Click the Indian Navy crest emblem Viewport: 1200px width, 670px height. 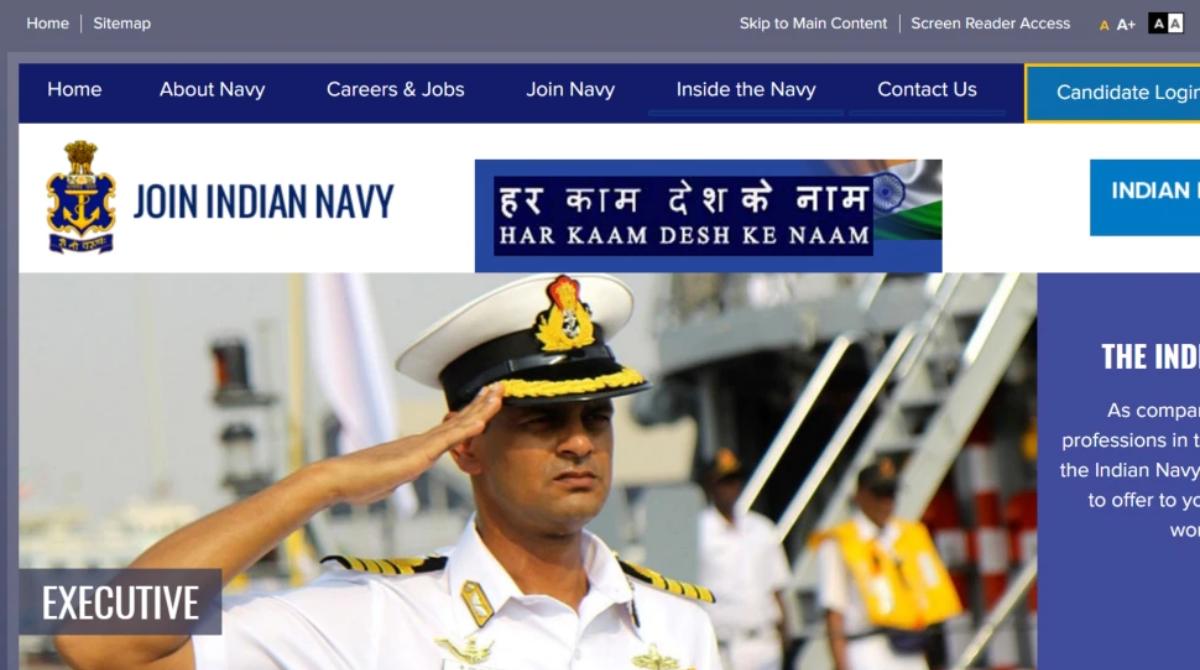point(81,197)
